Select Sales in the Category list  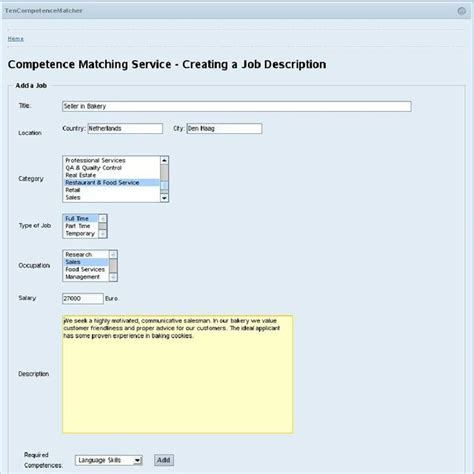[111, 197]
